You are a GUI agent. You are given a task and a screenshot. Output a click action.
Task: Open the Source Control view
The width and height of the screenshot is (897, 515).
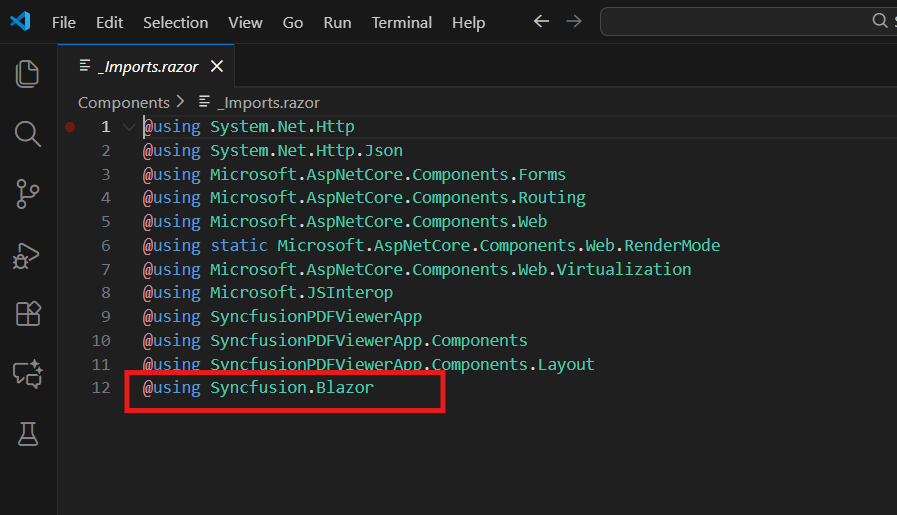[x=27, y=194]
